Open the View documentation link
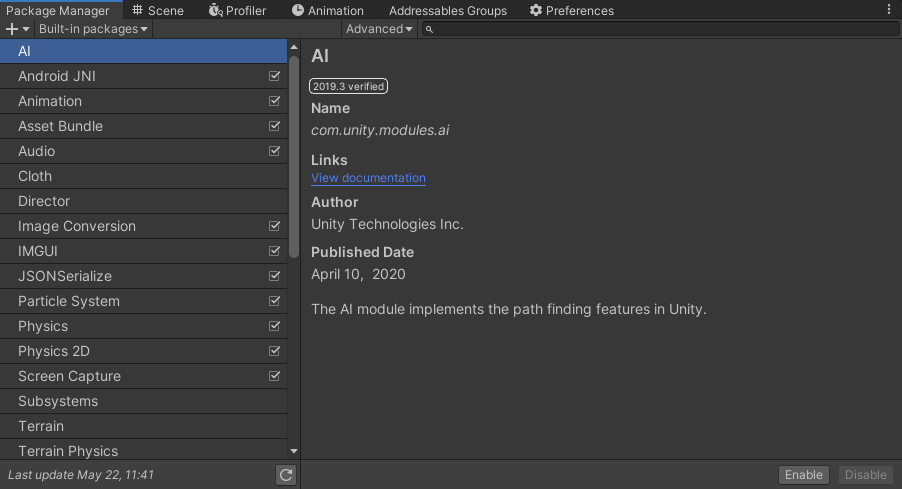This screenshot has height=489, width=902. point(368,178)
